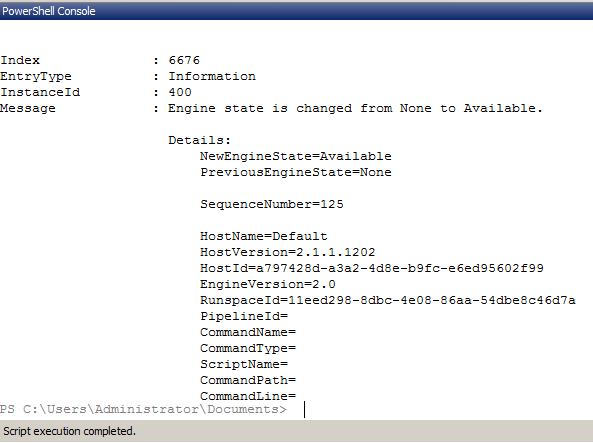Image resolution: width=593 pixels, height=443 pixels.
Task: Click the EngineVersion=2.0 line
Action: 268,284
